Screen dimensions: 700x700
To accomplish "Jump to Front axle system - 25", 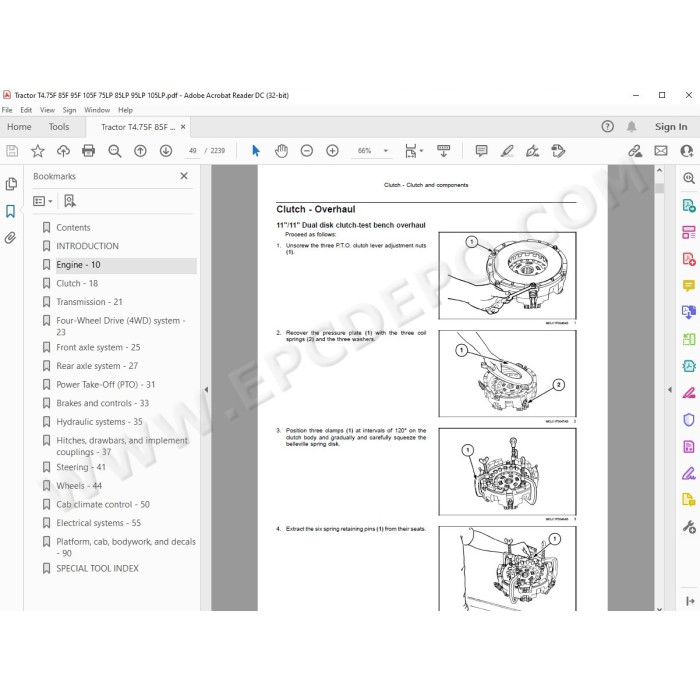I will pyautogui.click(x=98, y=347).
